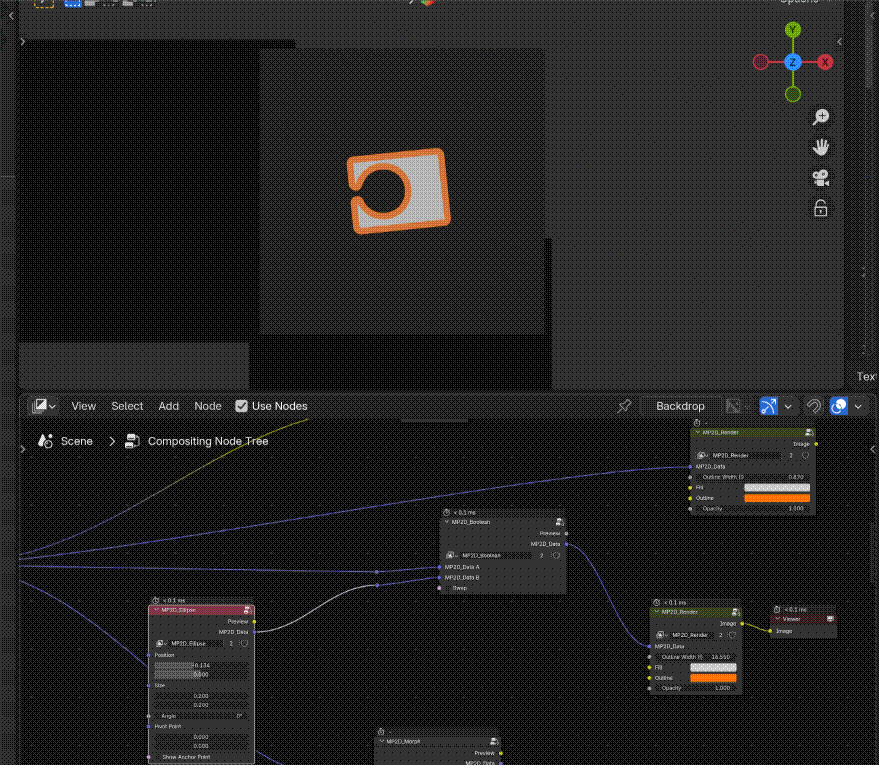Open the snap options dropdown arrow

[x=788, y=406]
